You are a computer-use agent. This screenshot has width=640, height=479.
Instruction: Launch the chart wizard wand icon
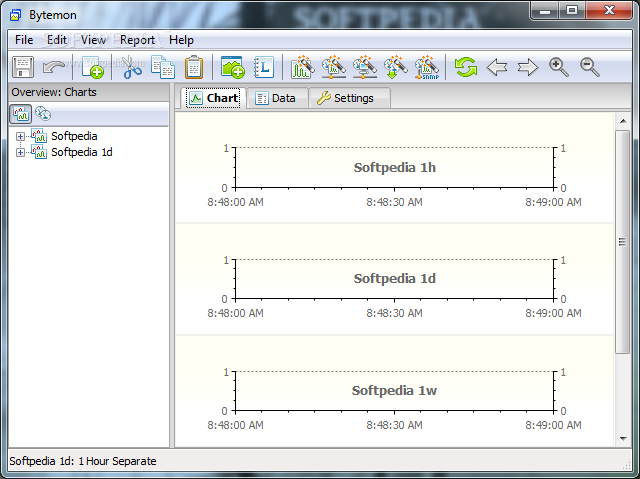coord(302,67)
